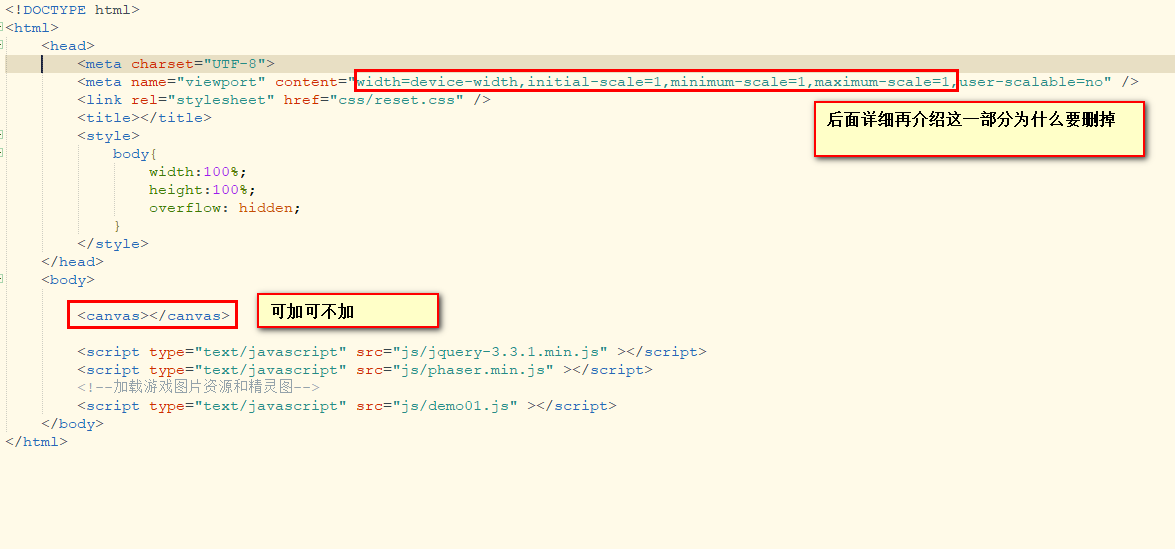Click the closing </style> tag
This screenshot has height=549, width=1175.
[112, 244]
